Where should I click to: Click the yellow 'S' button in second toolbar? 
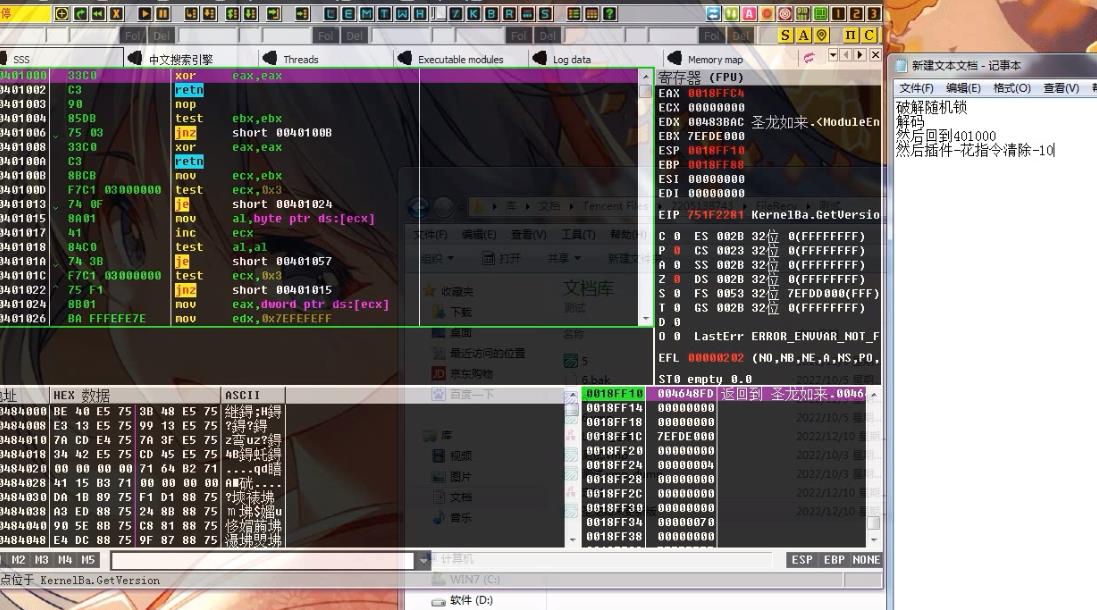coord(786,35)
